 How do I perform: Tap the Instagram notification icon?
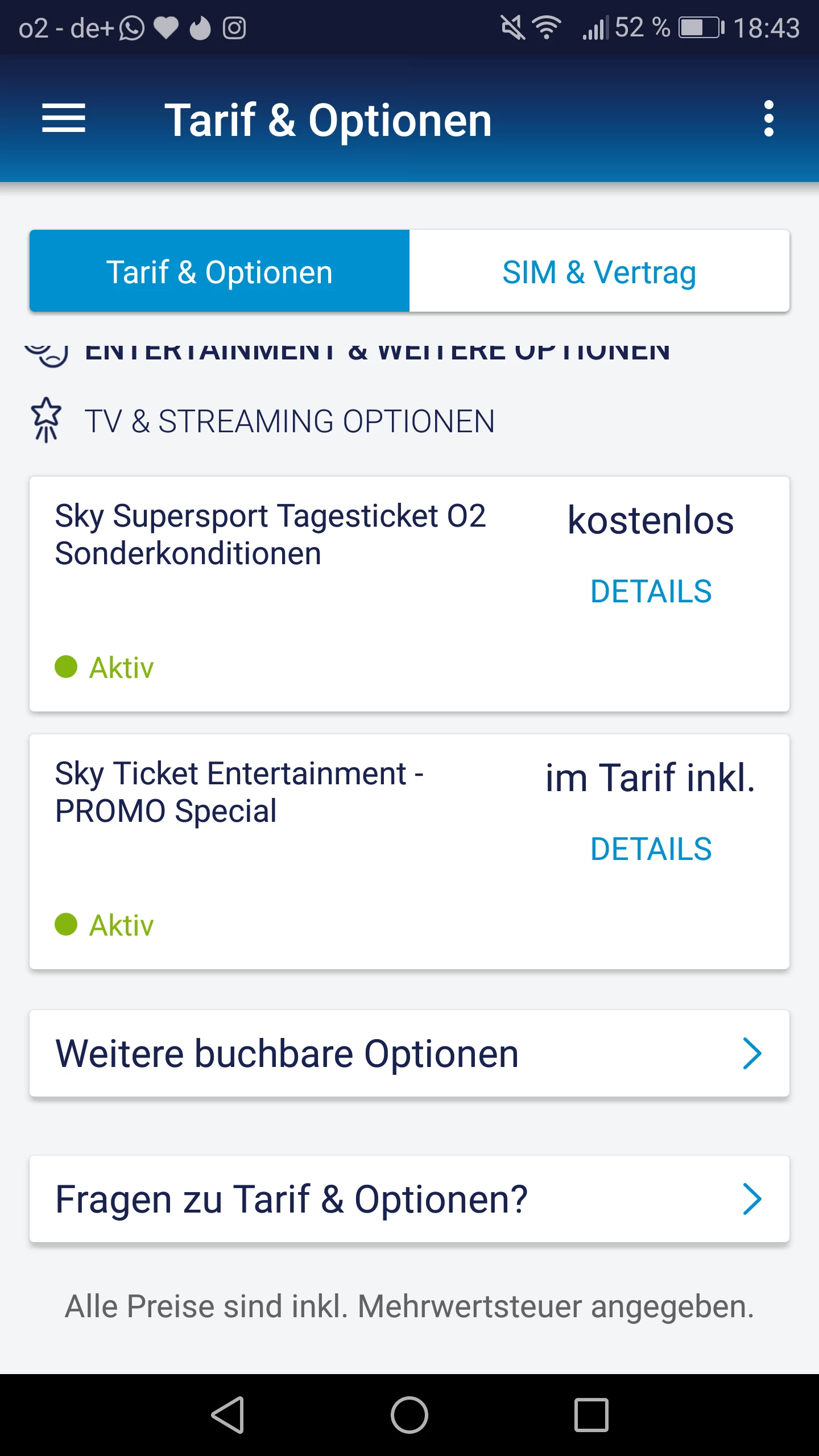tap(234, 28)
